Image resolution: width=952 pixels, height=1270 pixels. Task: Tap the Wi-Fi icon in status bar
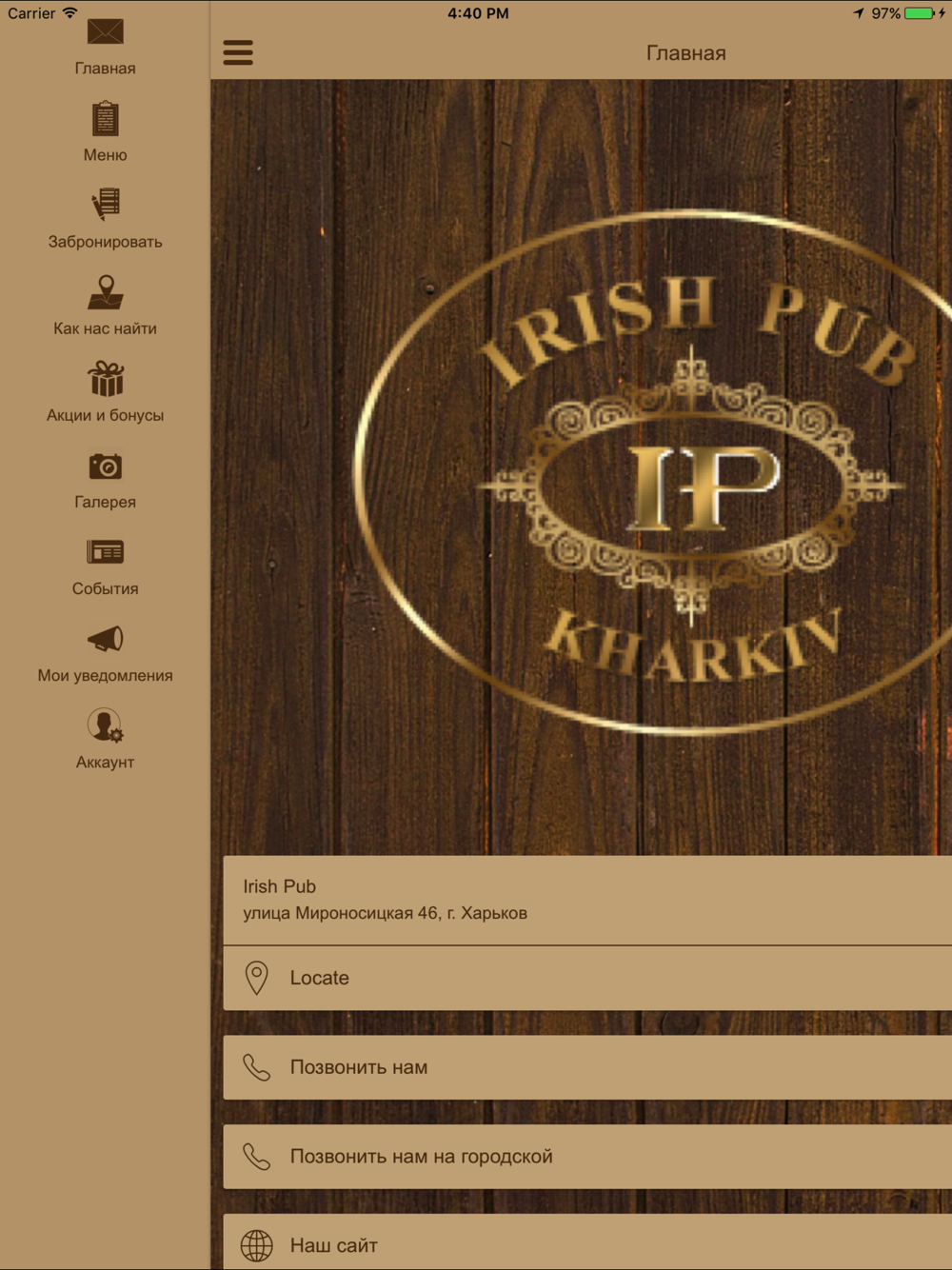point(69,13)
